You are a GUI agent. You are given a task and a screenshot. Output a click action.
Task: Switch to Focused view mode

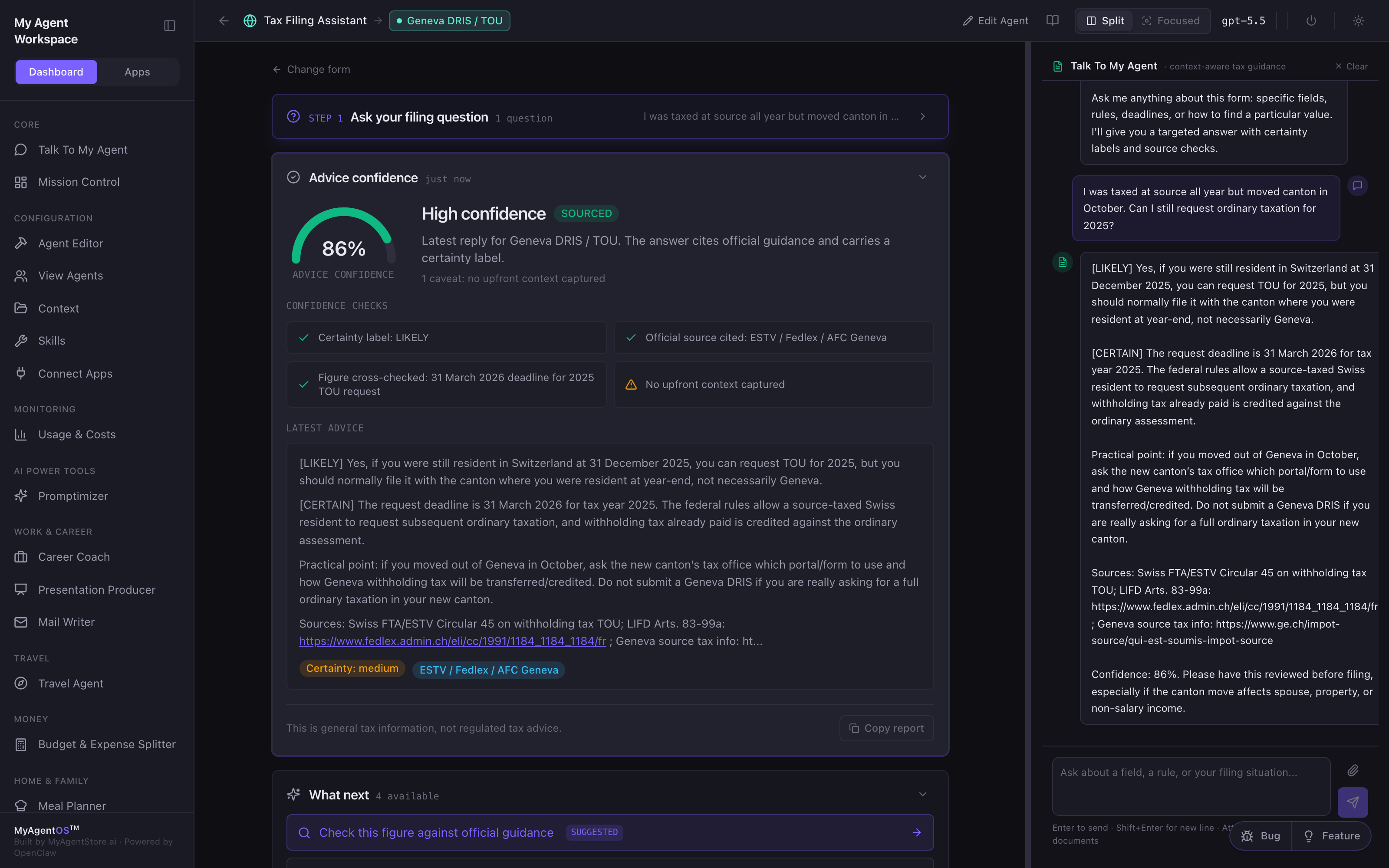coord(1171,21)
